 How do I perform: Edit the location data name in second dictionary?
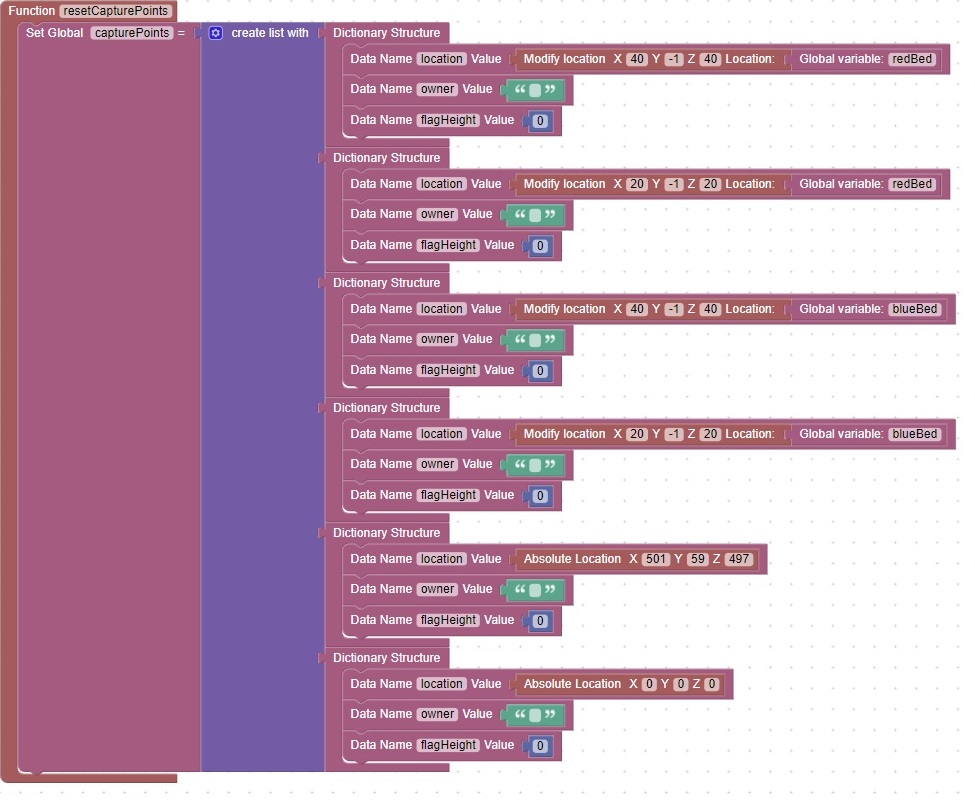[x=441, y=184]
